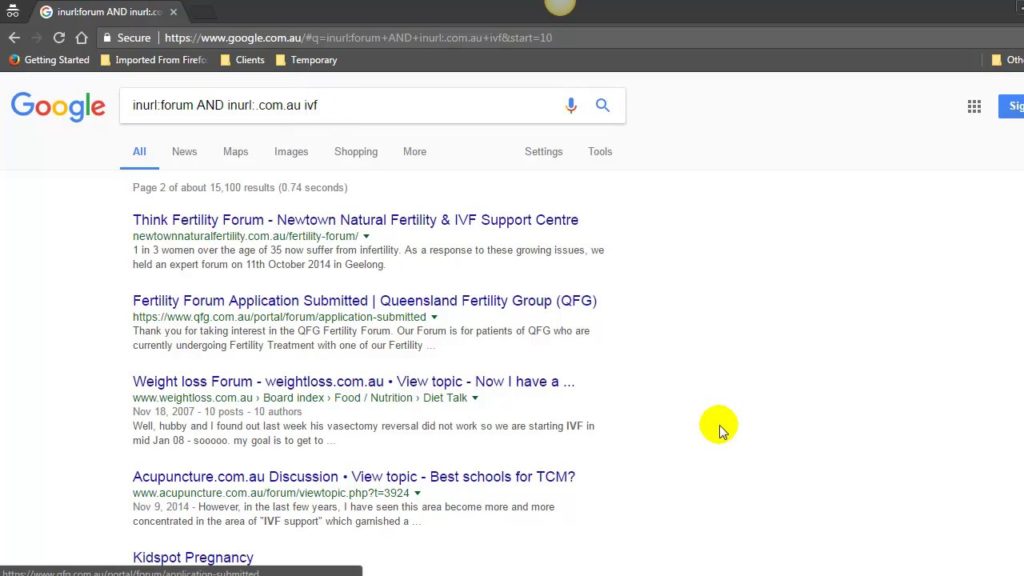Open the Google apps grid icon
The image size is (1024, 576).
point(974,106)
